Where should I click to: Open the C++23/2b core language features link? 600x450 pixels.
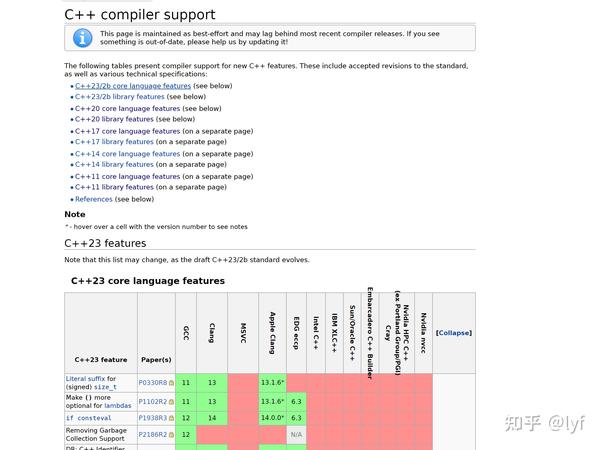pos(132,86)
